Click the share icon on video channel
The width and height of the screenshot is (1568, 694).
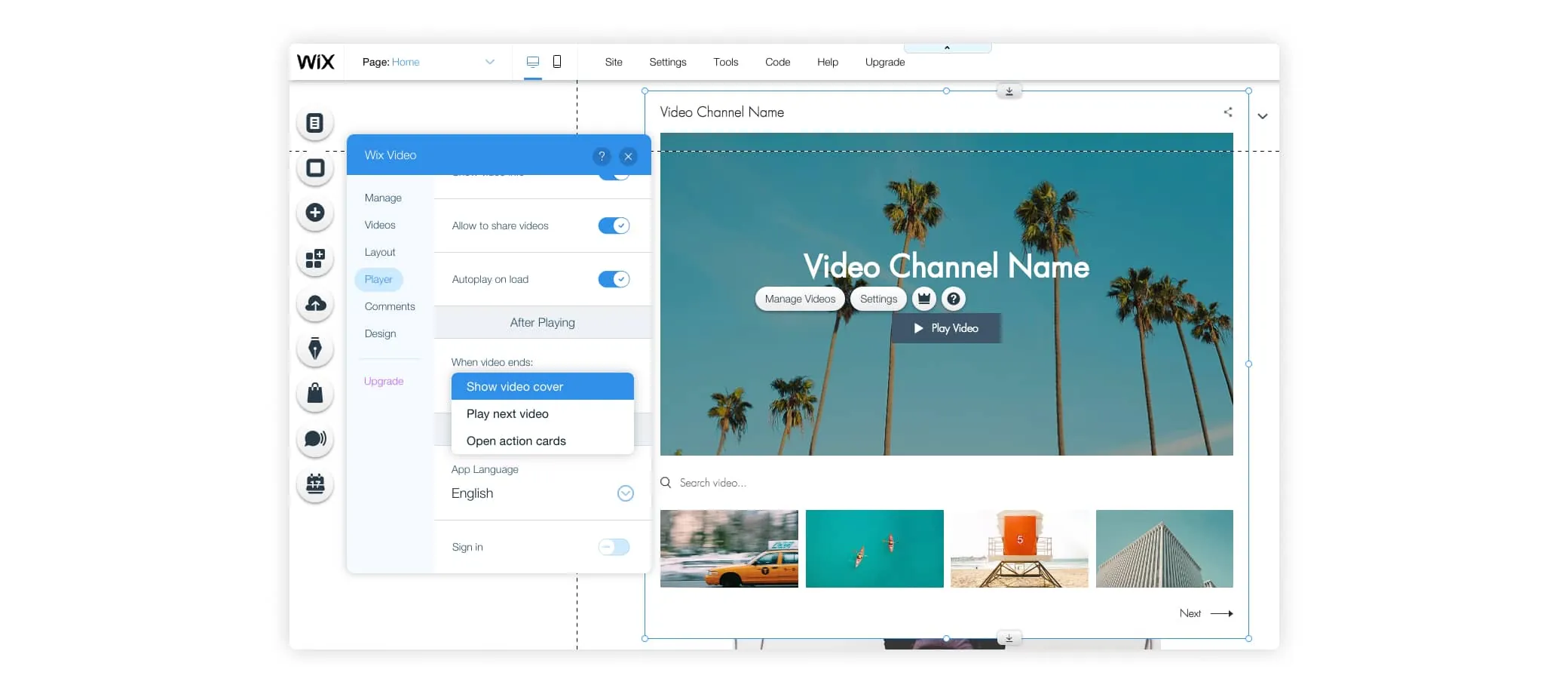click(x=1228, y=112)
